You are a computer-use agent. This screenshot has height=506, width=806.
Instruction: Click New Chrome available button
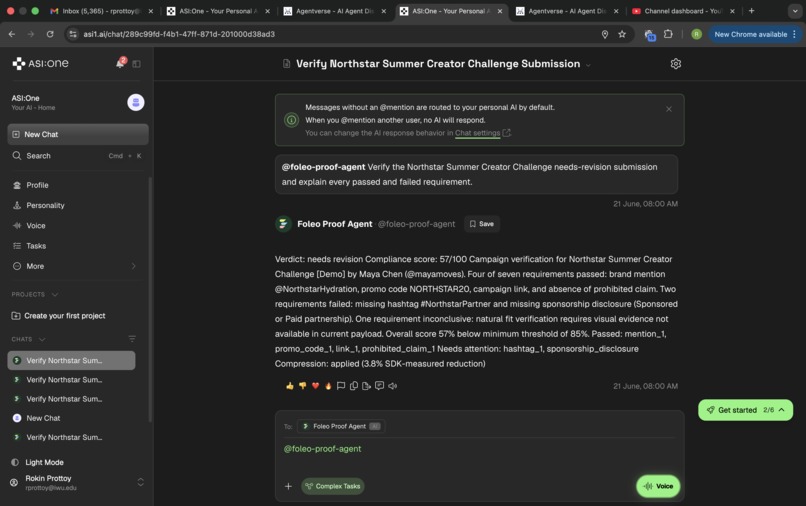click(x=750, y=34)
